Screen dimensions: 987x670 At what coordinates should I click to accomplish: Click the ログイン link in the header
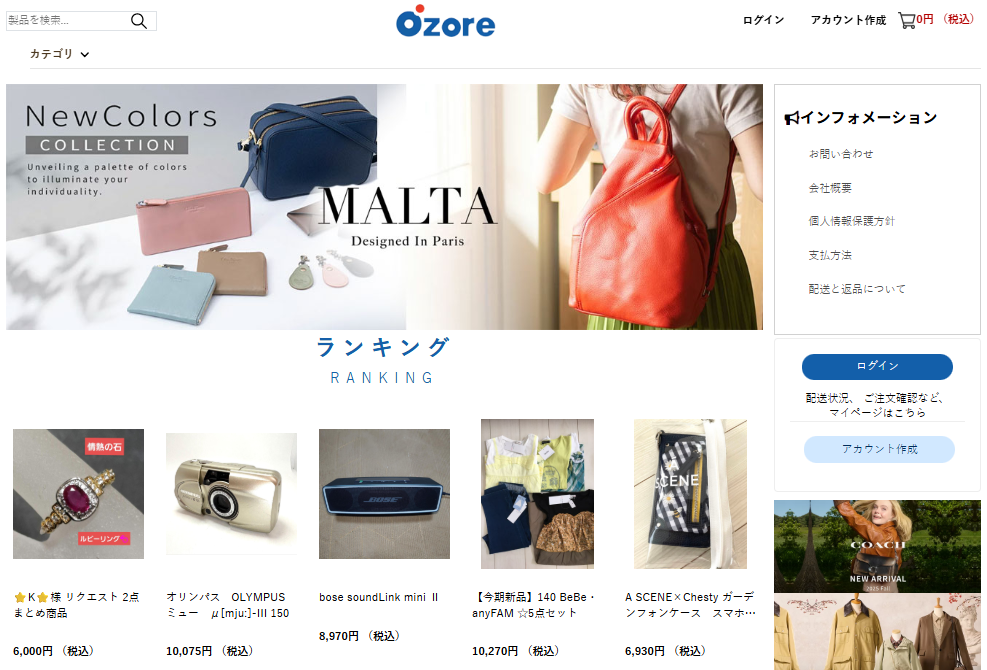coord(763,20)
